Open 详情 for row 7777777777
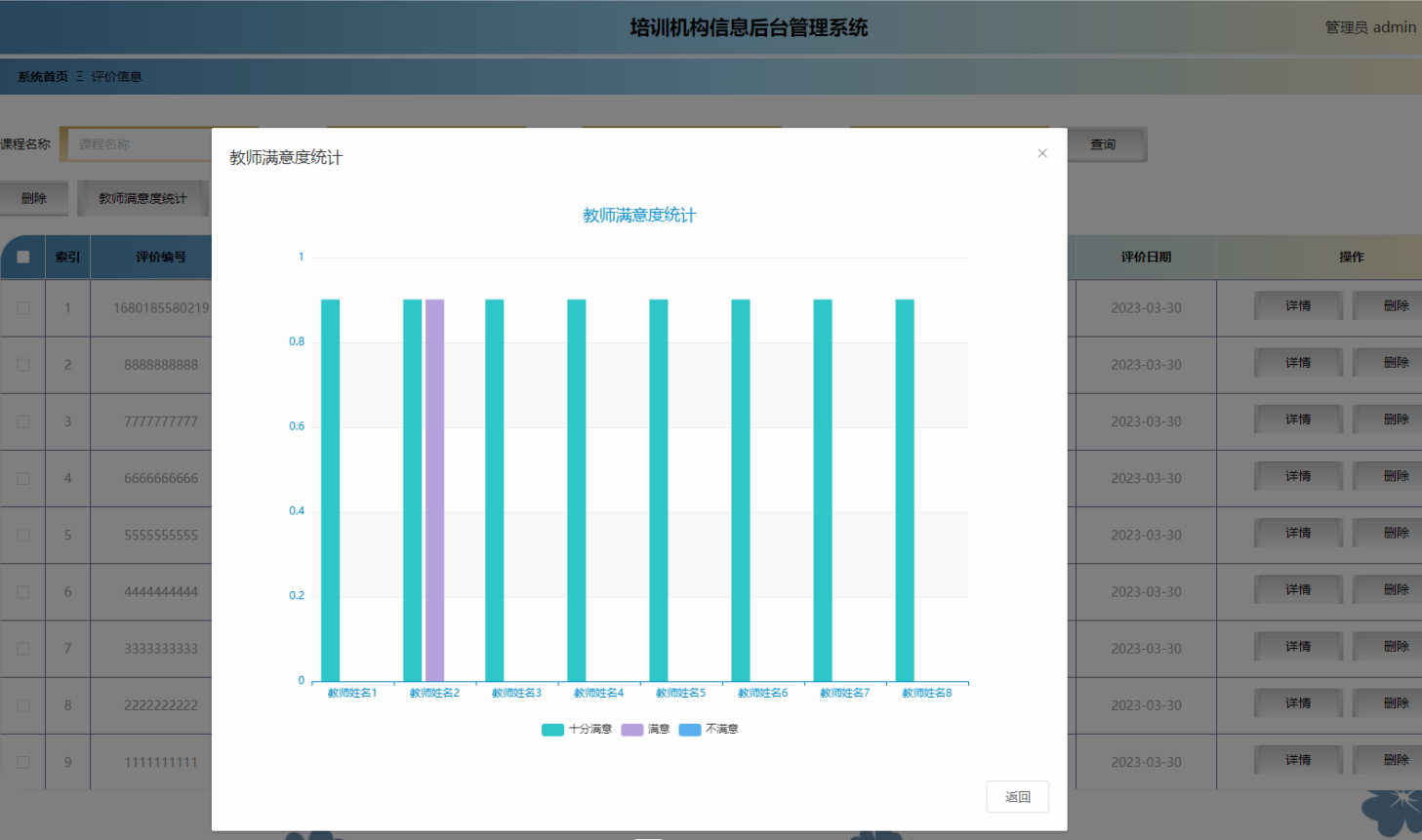Image resolution: width=1422 pixels, height=840 pixels. [x=1298, y=420]
